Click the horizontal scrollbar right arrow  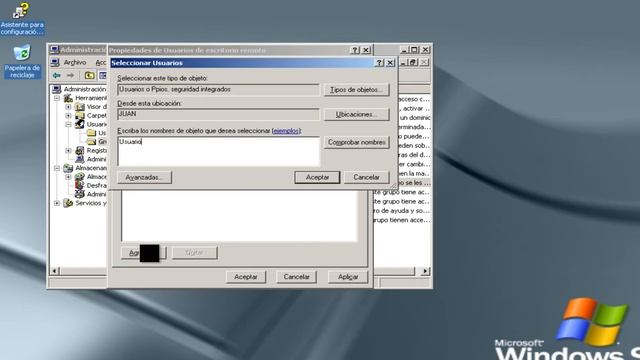426,271
